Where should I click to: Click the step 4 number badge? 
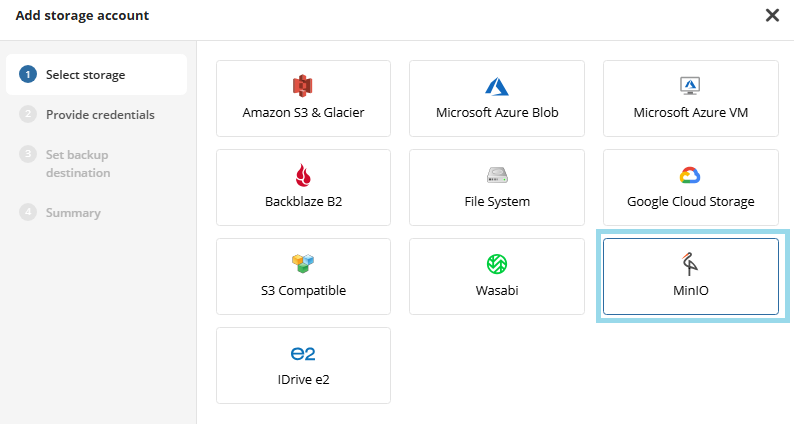[28, 212]
